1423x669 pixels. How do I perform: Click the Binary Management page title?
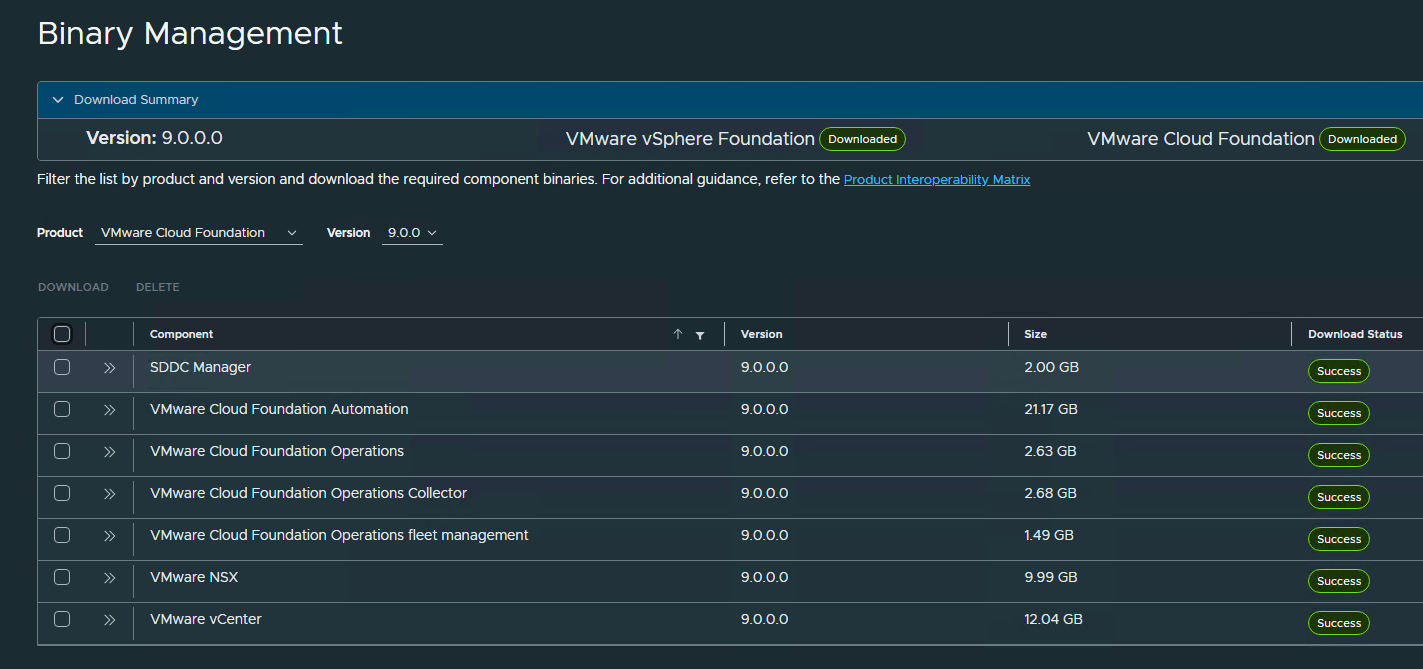tap(190, 33)
